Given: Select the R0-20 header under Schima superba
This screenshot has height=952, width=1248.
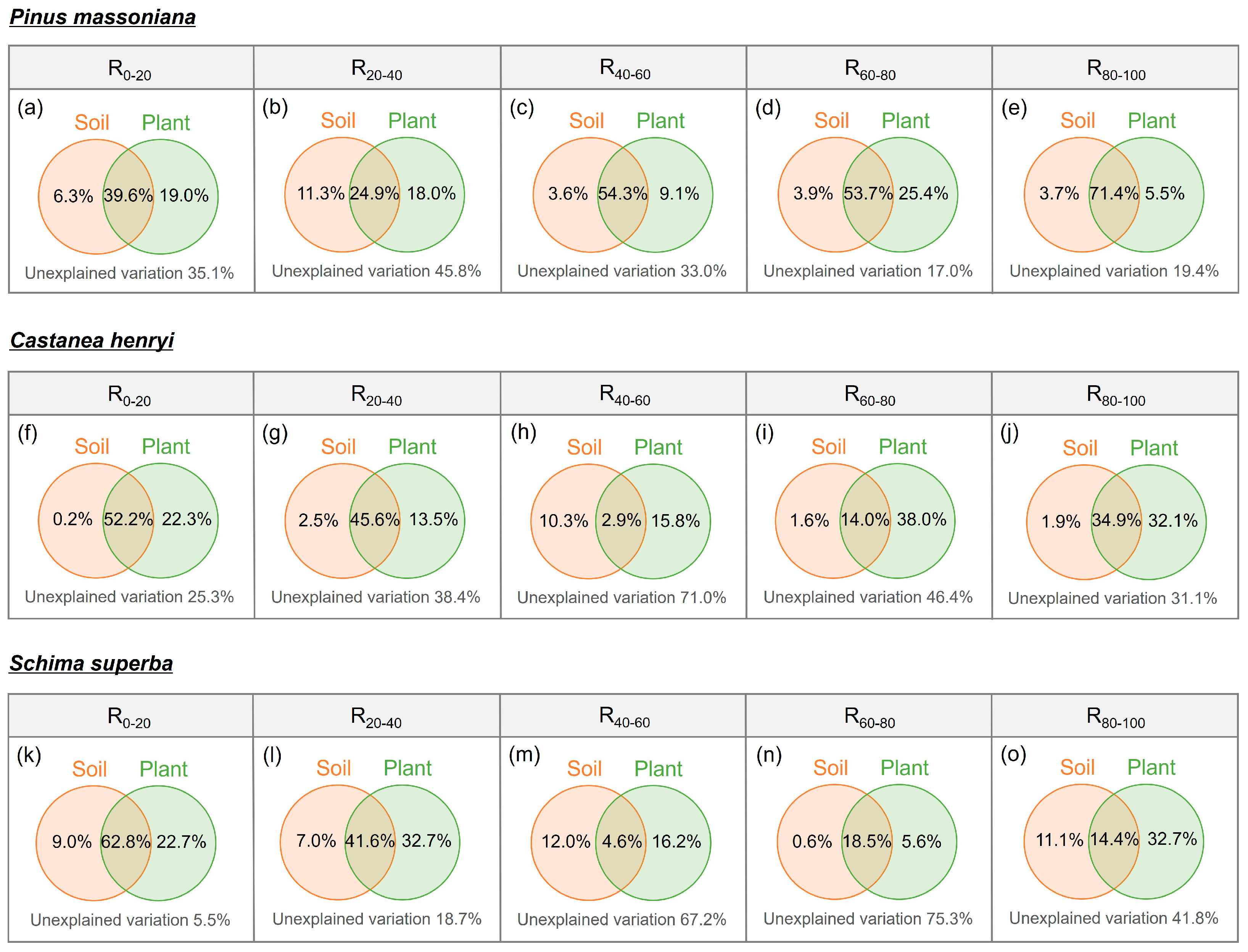Looking at the screenshot, I should (x=129, y=717).
